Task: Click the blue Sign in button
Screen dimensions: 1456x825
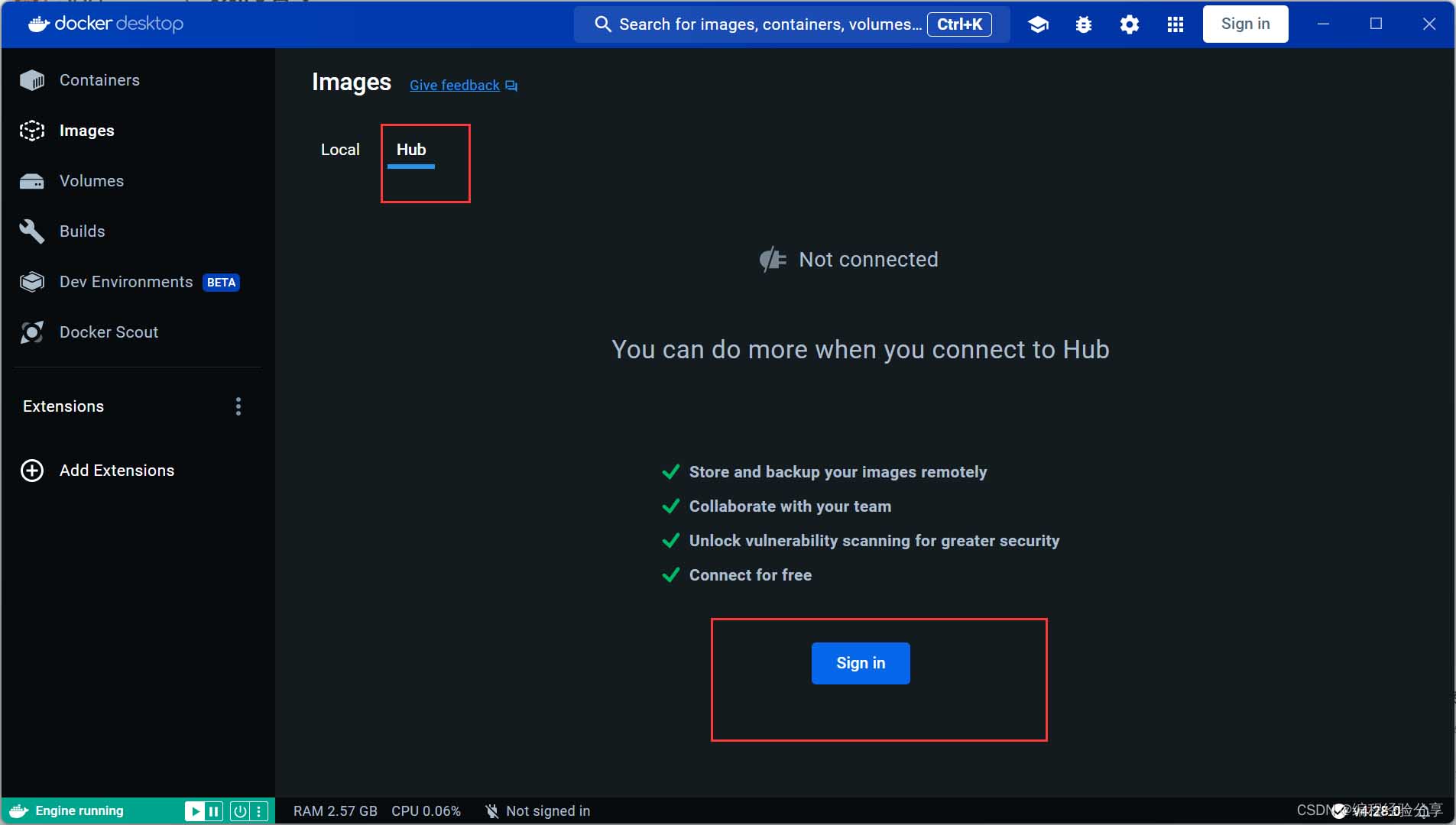Action: (861, 663)
